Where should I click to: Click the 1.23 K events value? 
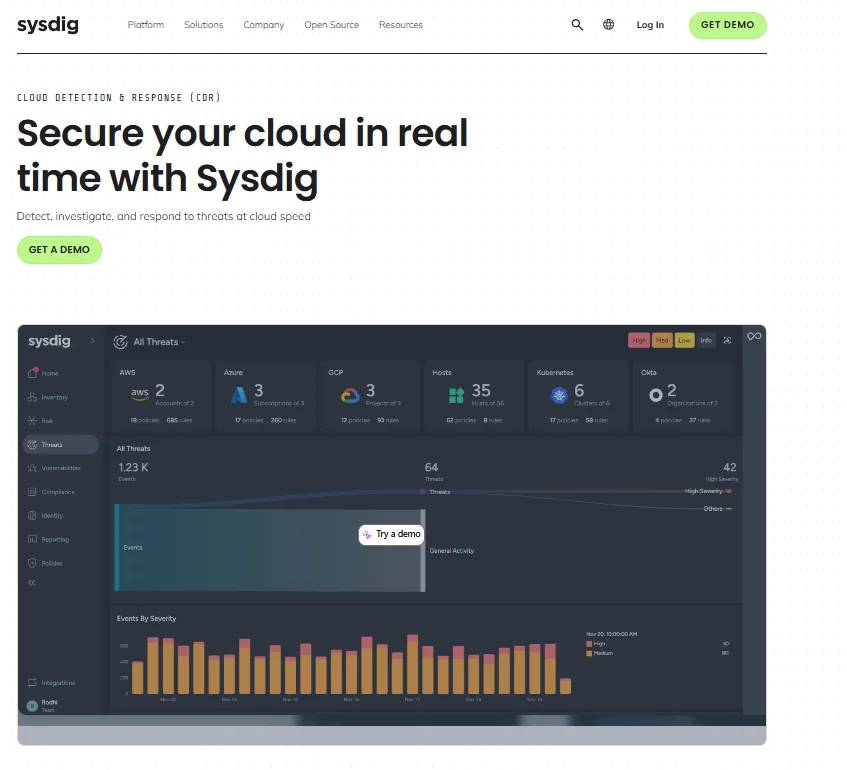tap(133, 467)
